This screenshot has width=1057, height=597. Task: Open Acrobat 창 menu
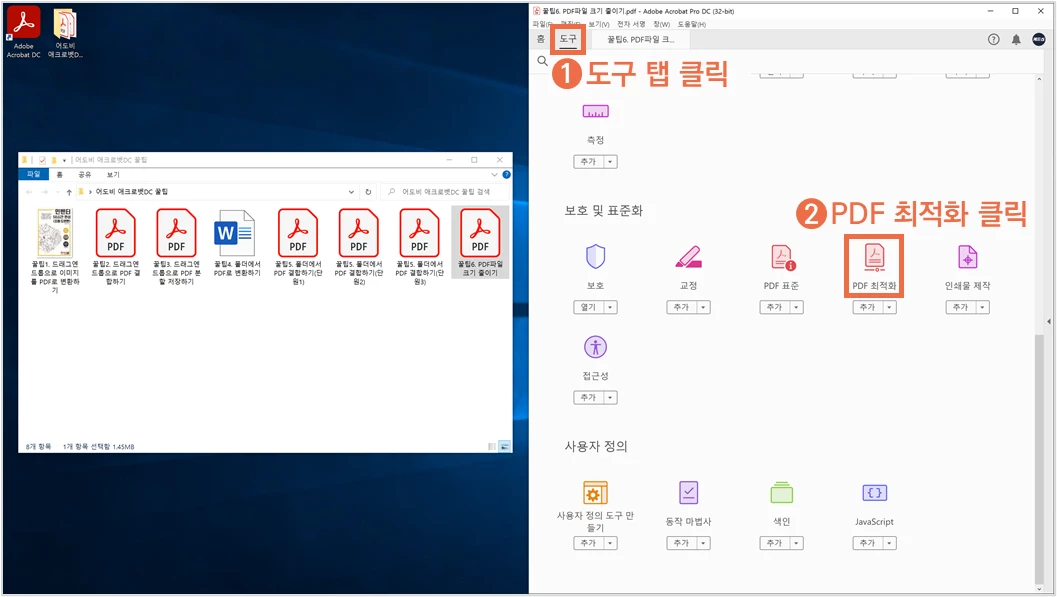[661, 24]
